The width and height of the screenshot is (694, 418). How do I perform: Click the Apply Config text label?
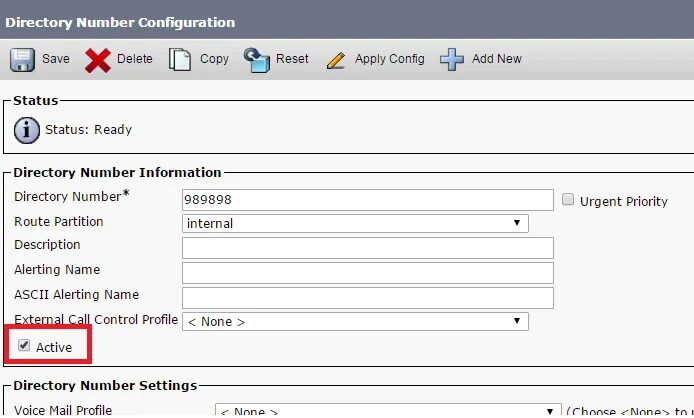coord(390,59)
